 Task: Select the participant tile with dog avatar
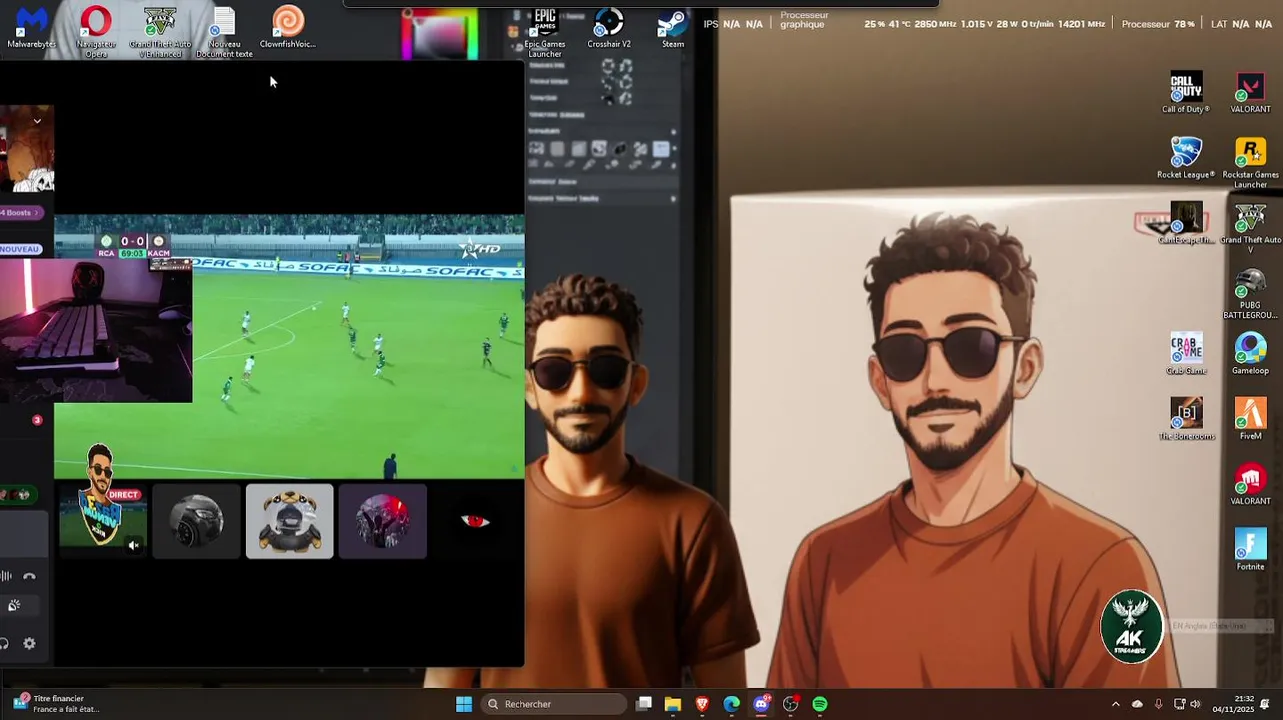point(289,521)
